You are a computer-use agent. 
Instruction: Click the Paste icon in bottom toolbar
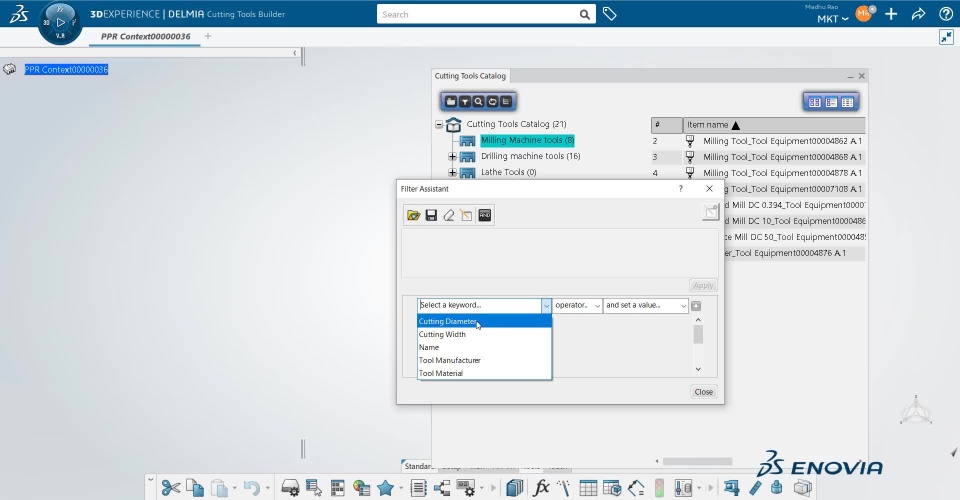[219, 488]
